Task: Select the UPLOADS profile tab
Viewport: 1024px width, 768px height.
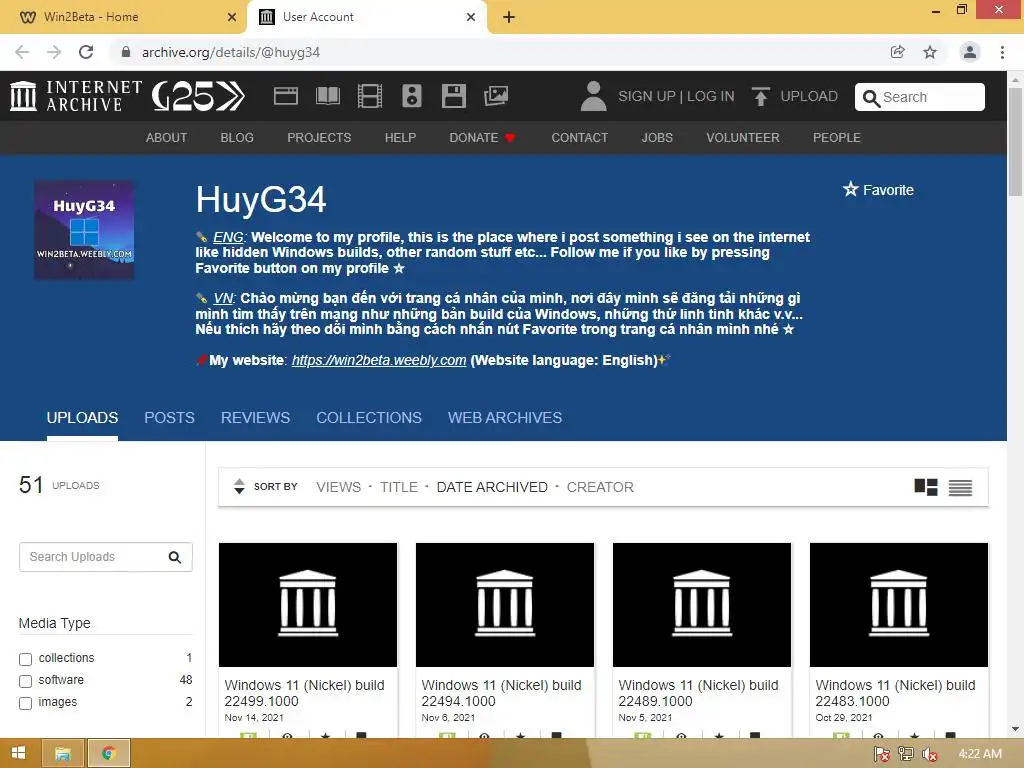Action: [82, 417]
